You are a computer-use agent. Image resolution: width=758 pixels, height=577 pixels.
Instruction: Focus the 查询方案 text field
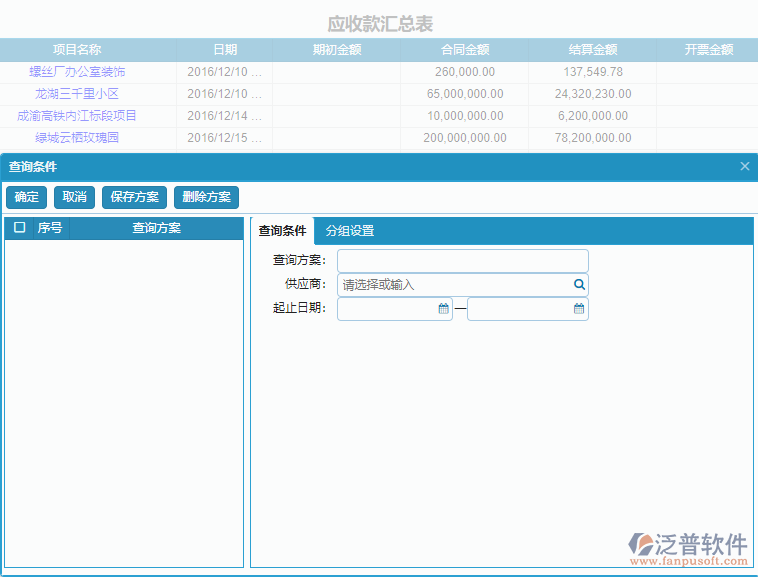click(462, 261)
